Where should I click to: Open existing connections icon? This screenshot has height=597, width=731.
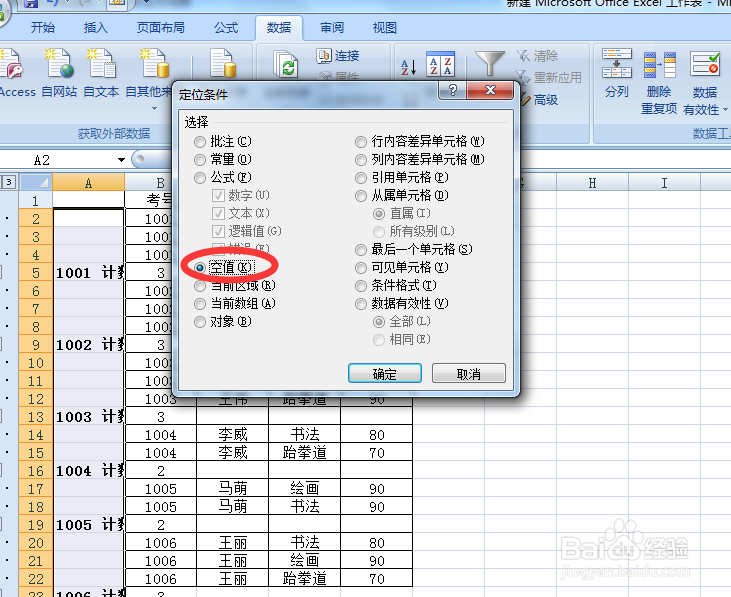[x=223, y=64]
